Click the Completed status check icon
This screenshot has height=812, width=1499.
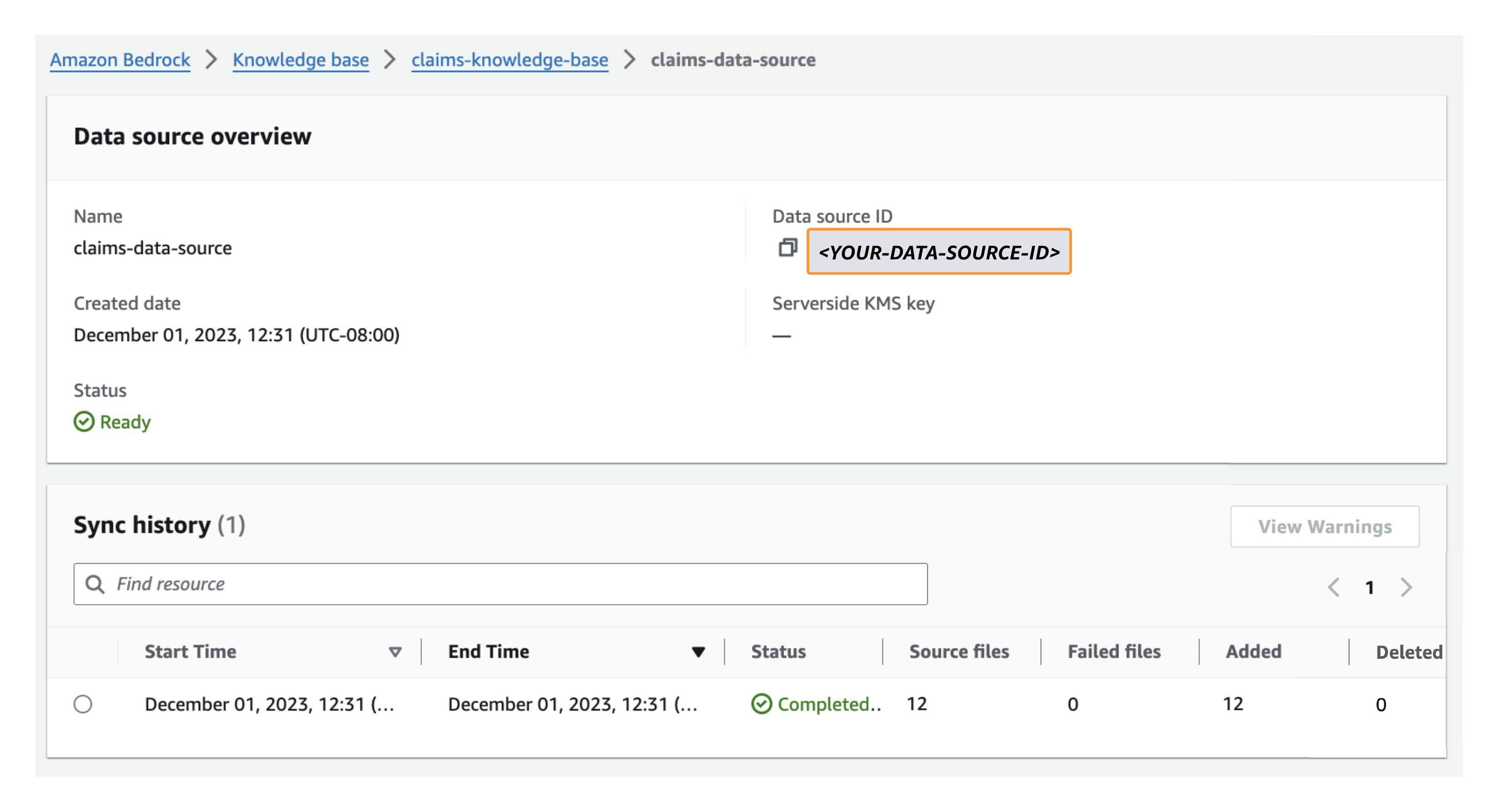point(761,704)
